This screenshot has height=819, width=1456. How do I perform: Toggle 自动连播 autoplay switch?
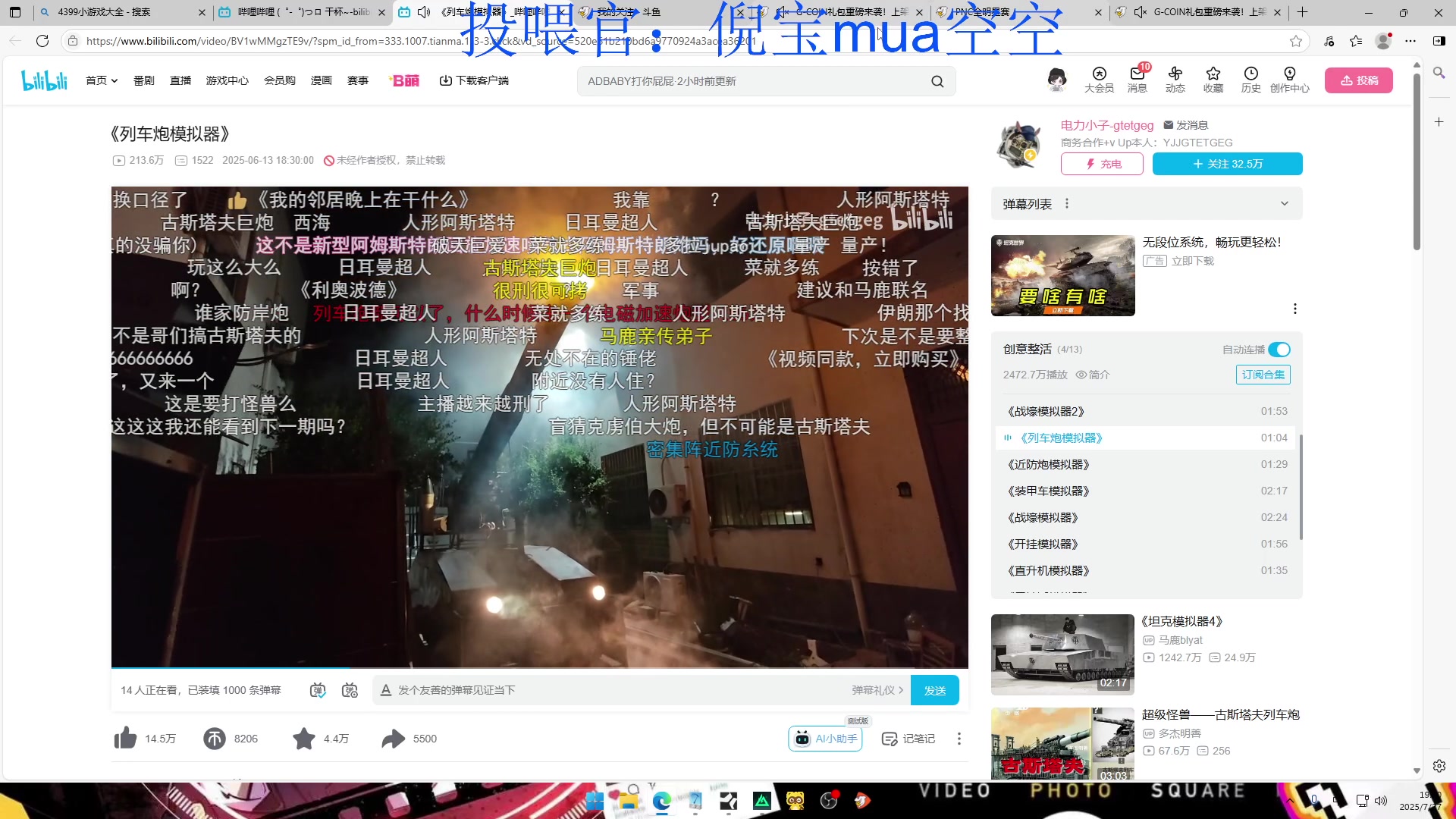(1279, 350)
